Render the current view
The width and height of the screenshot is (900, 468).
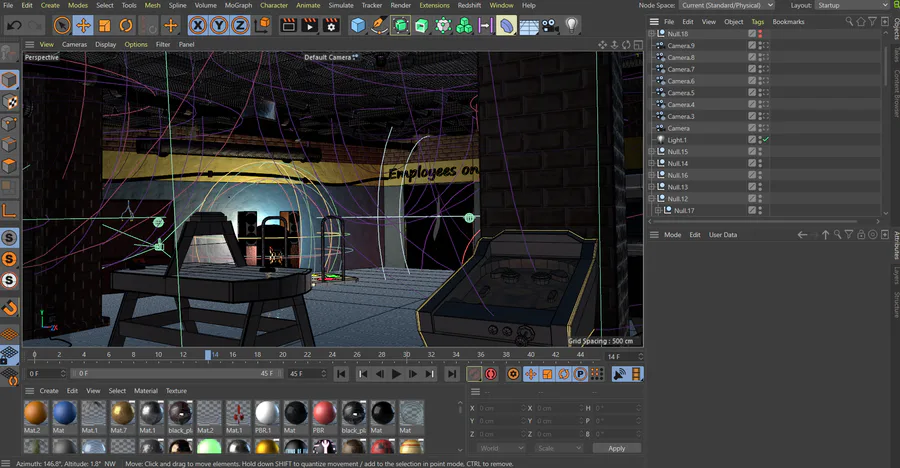pos(288,25)
